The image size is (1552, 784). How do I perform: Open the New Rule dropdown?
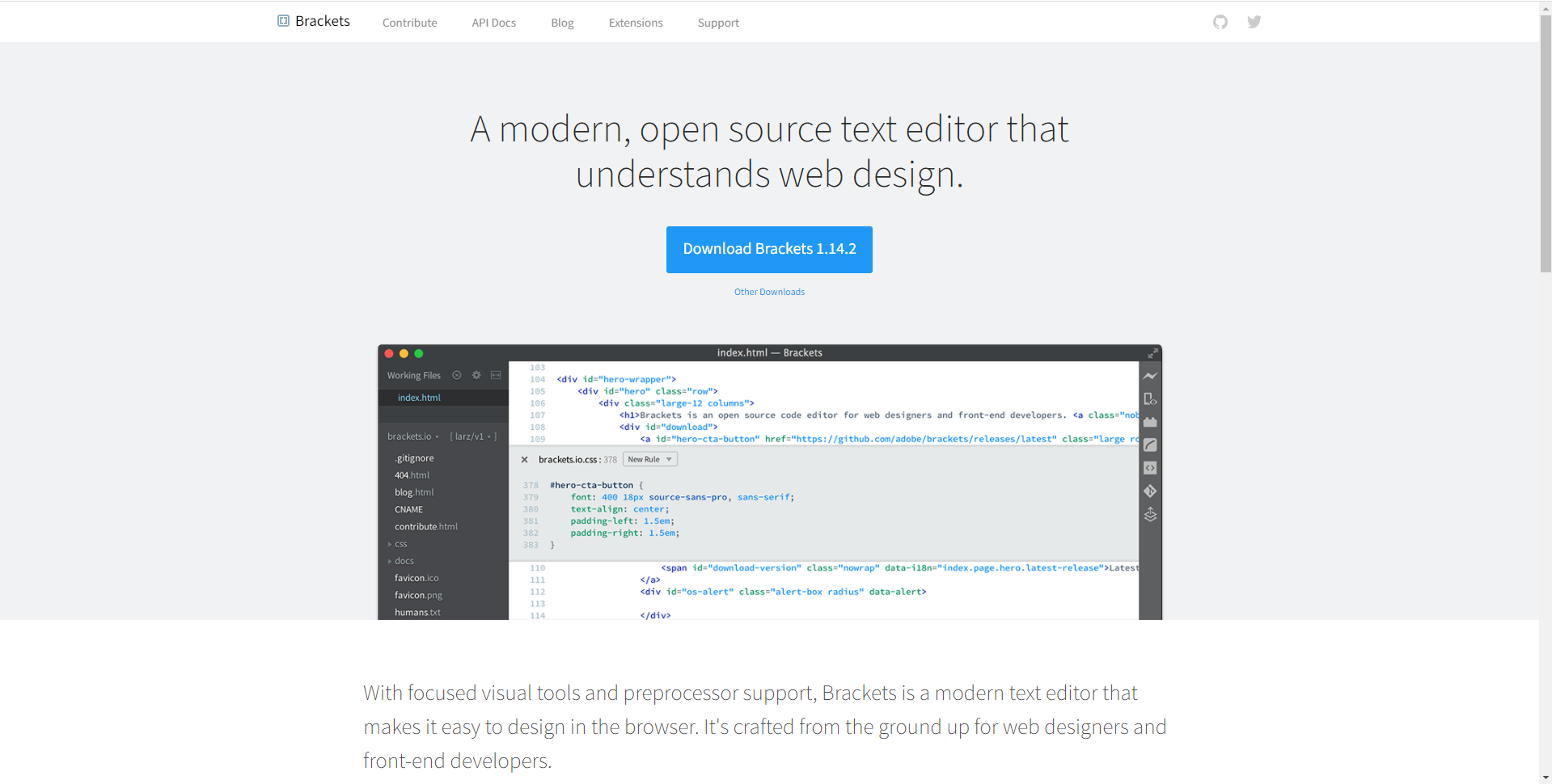(x=650, y=459)
